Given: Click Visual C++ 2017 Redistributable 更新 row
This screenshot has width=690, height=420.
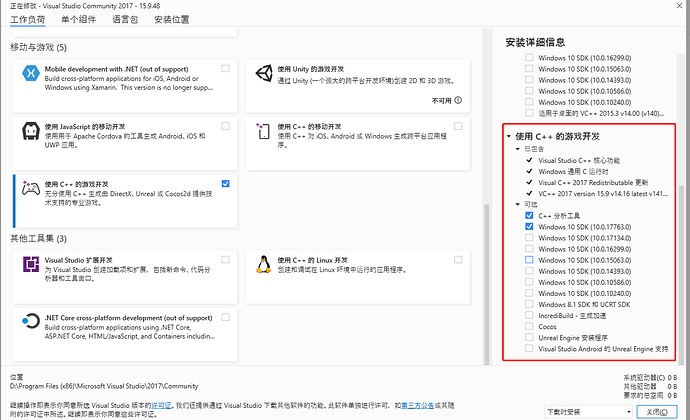Looking at the screenshot, I should pyautogui.click(x=593, y=182).
